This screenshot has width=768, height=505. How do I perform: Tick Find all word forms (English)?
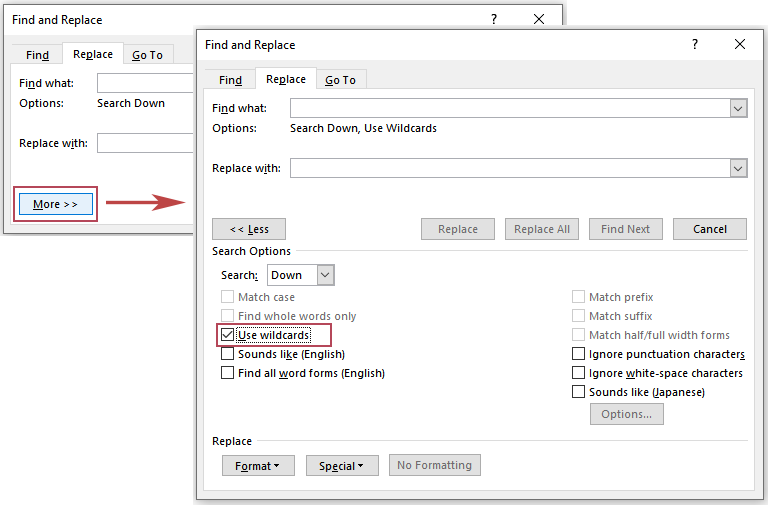pos(228,373)
